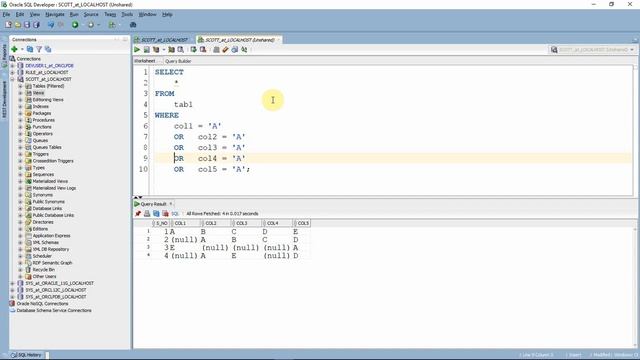Open the Source menu
This screenshot has width=640, height=360.
point(91,14)
